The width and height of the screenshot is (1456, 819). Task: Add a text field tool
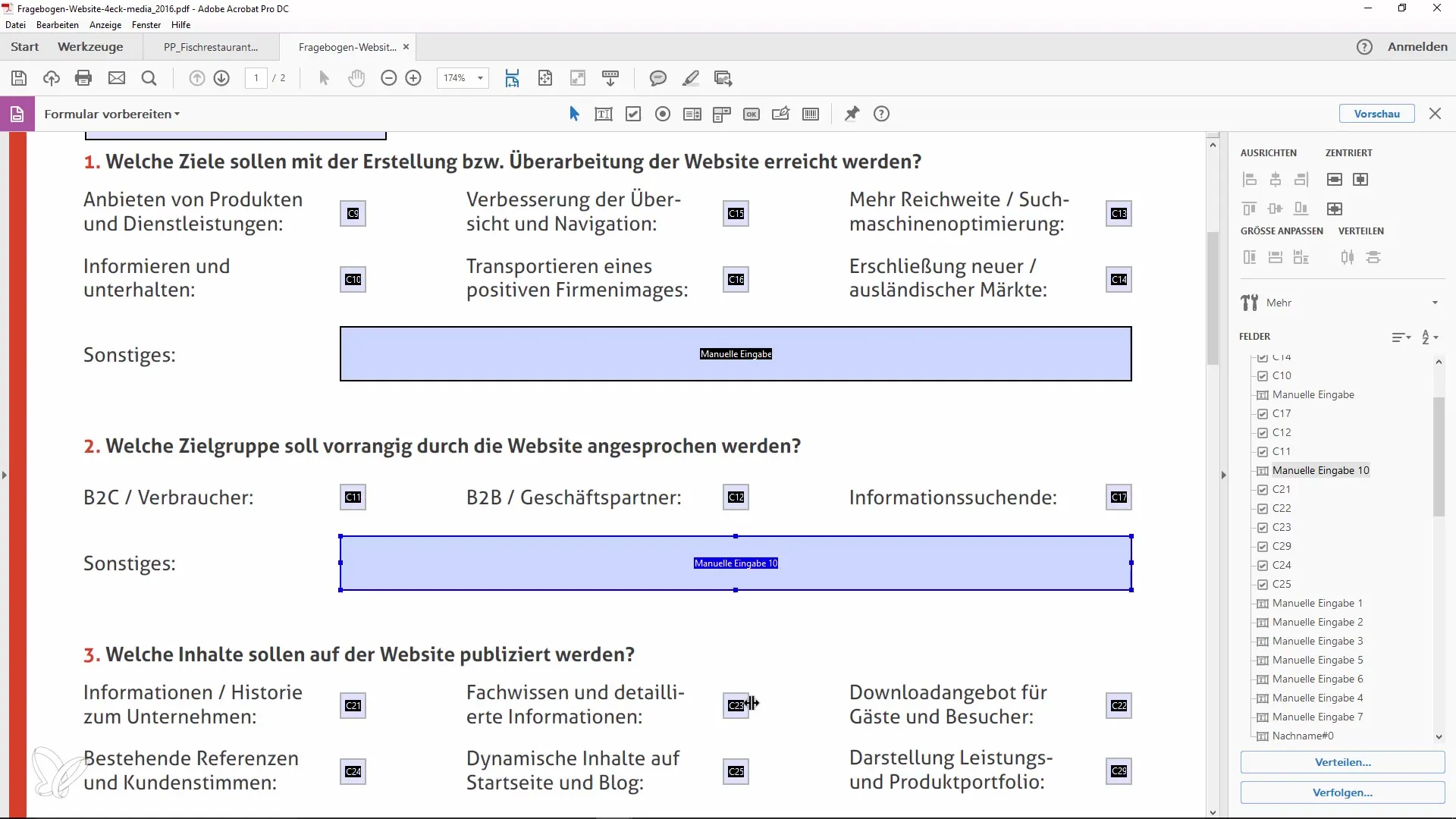[604, 115]
